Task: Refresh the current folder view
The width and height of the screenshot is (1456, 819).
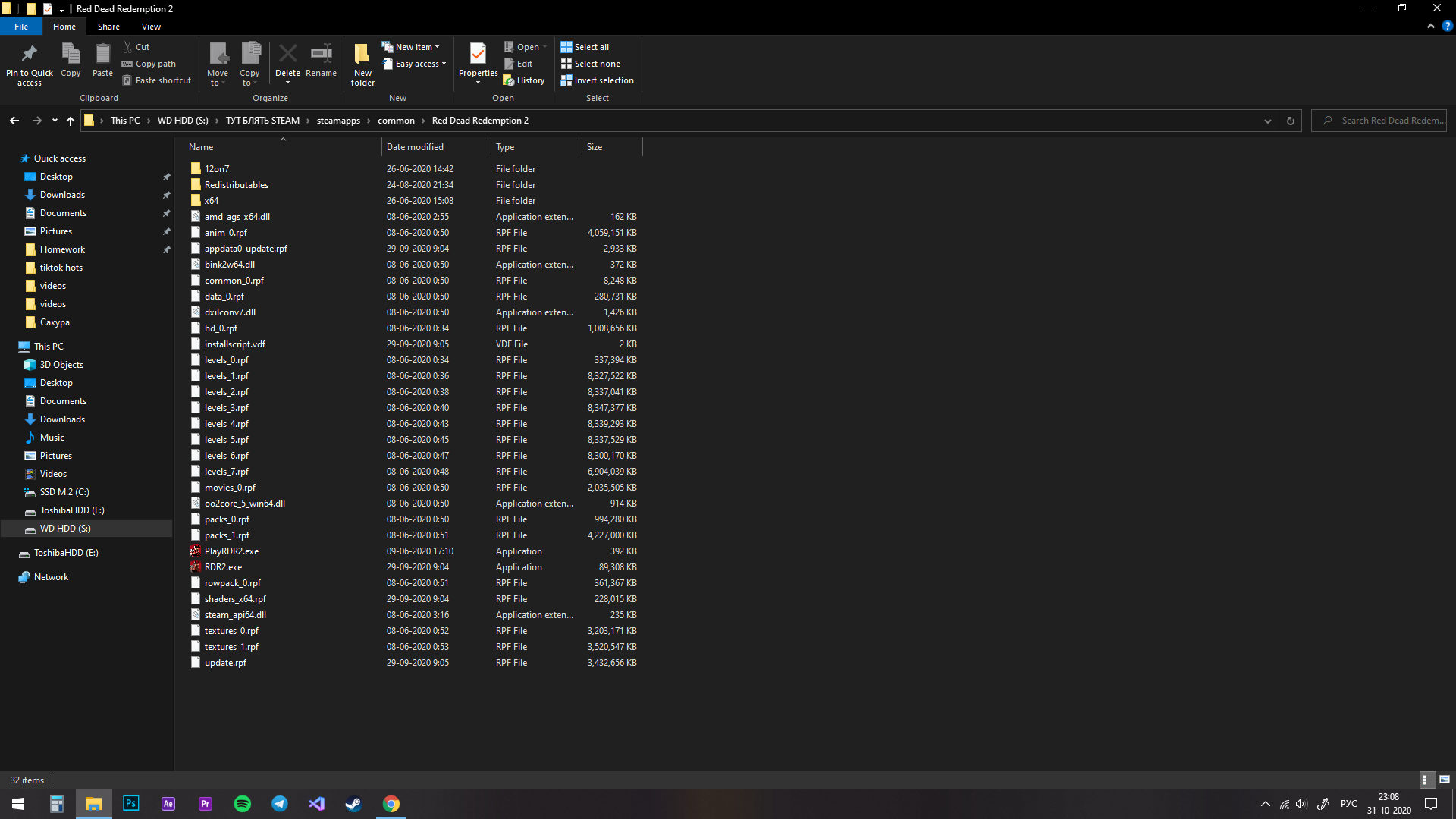Action: tap(1290, 121)
